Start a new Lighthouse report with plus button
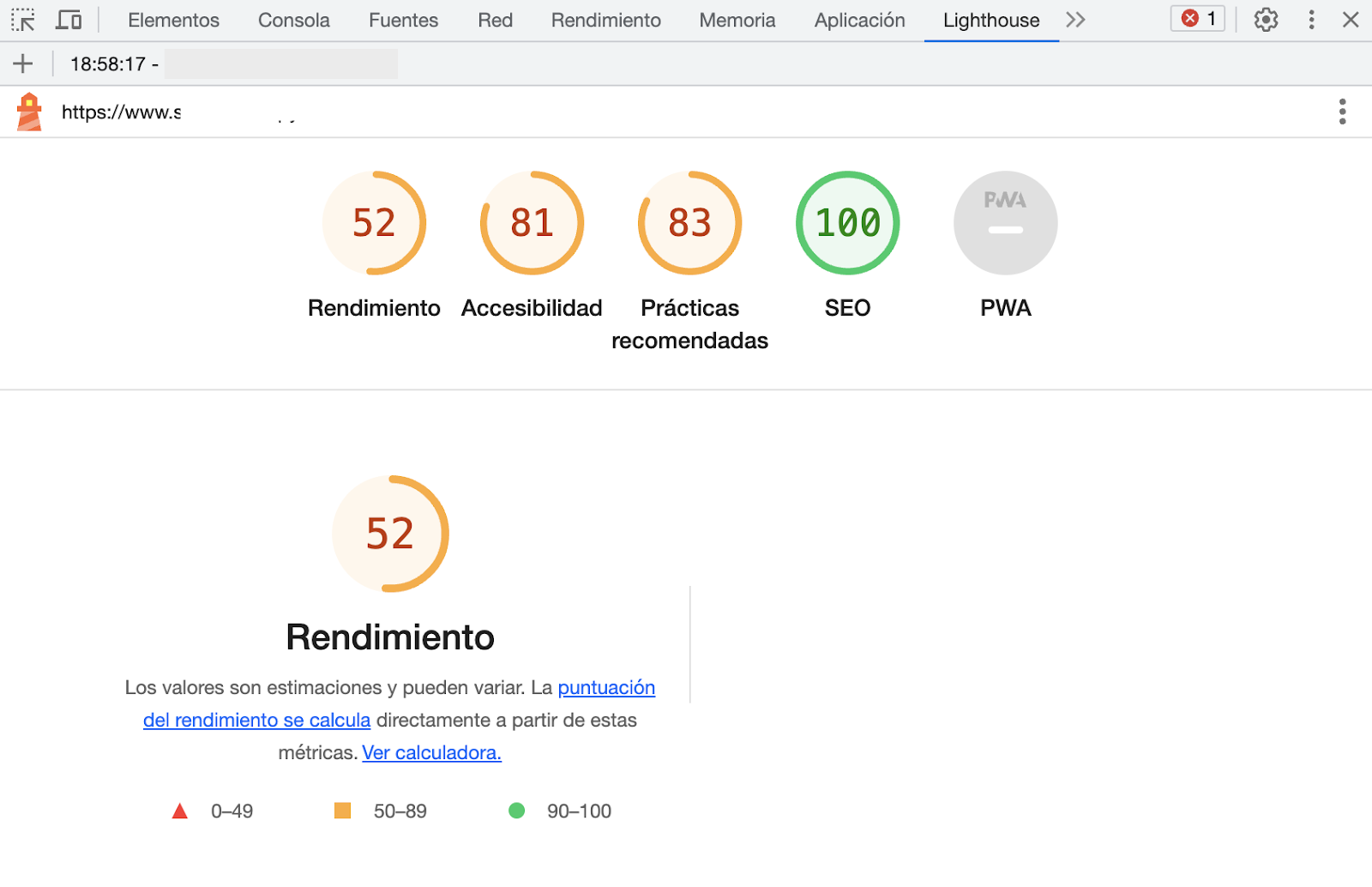The image size is (1372, 887). point(23,63)
